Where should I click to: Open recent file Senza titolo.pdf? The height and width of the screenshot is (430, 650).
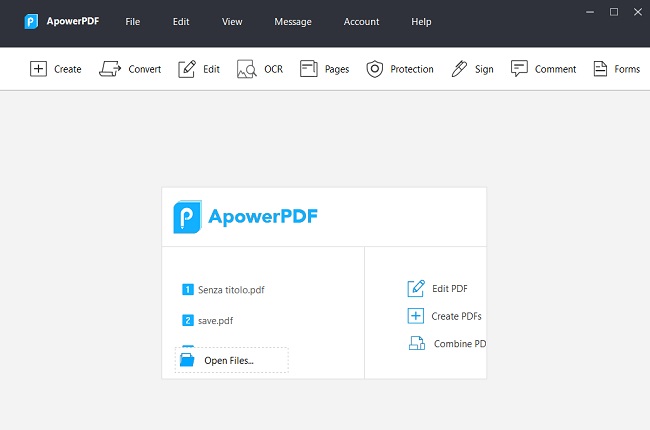(x=231, y=290)
